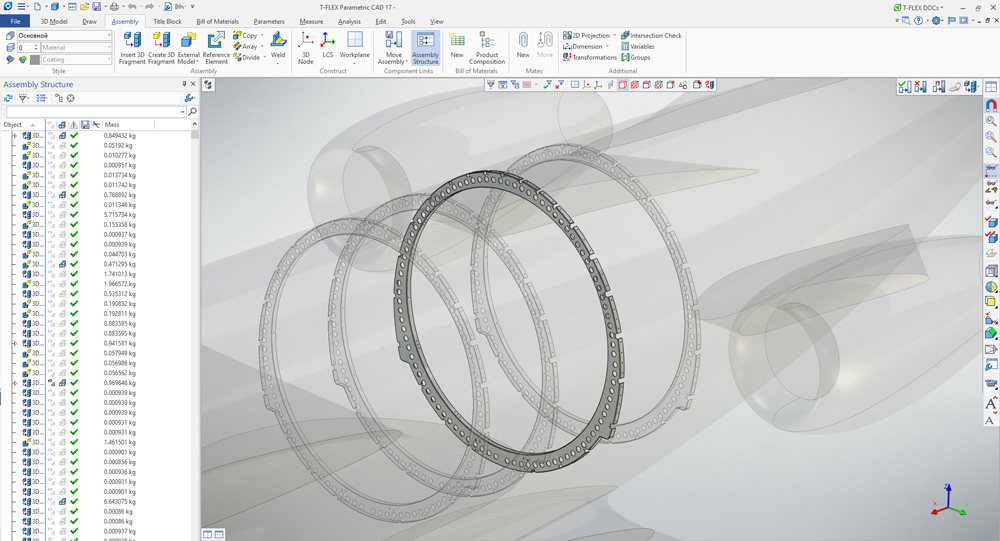
Task: Toggle the Assembly Structure window button
Action: tap(425, 47)
